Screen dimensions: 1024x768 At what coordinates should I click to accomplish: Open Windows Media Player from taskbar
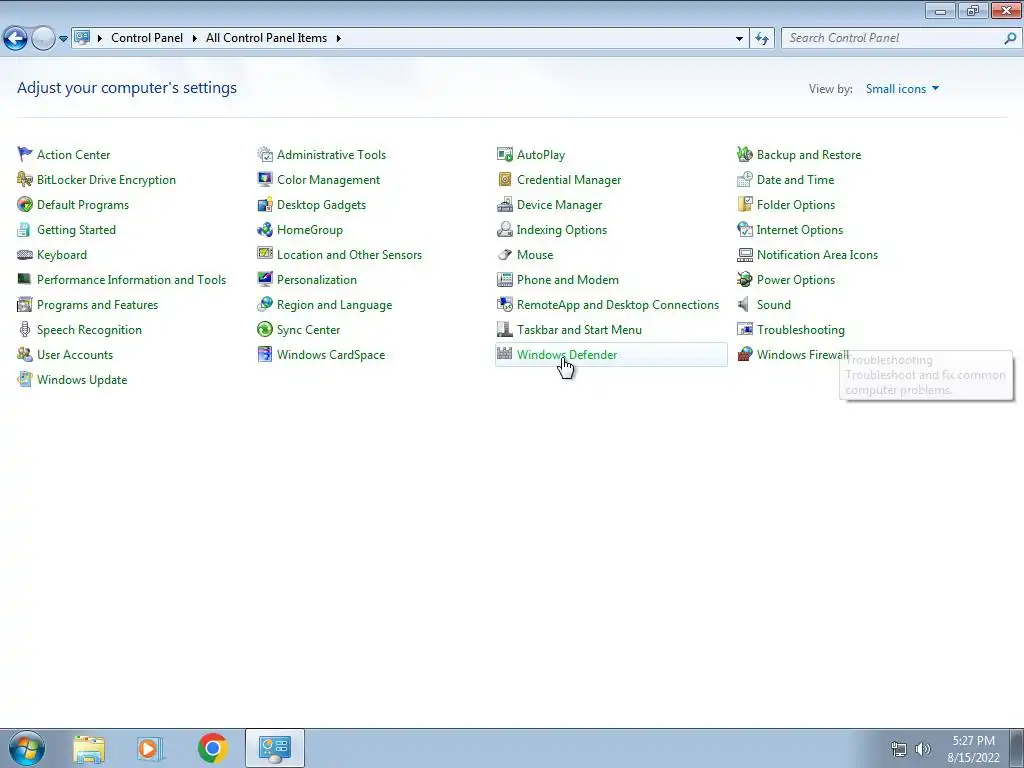(149, 748)
